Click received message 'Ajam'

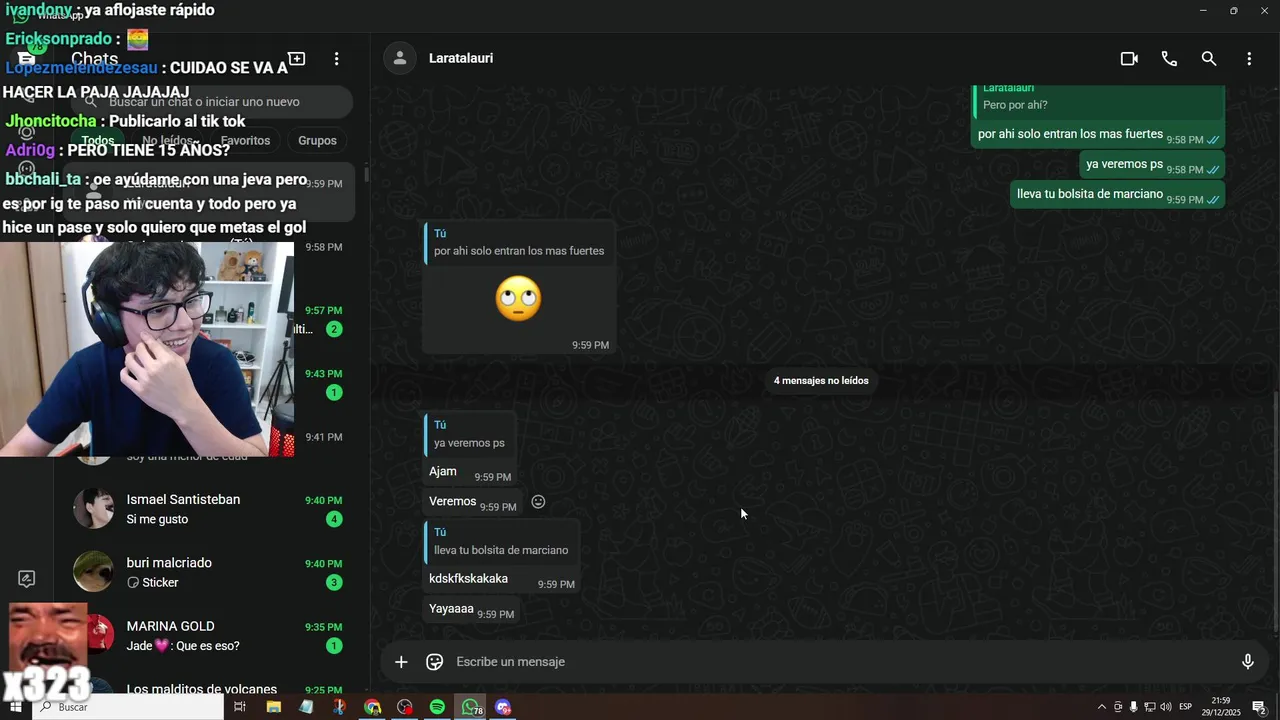pos(443,472)
